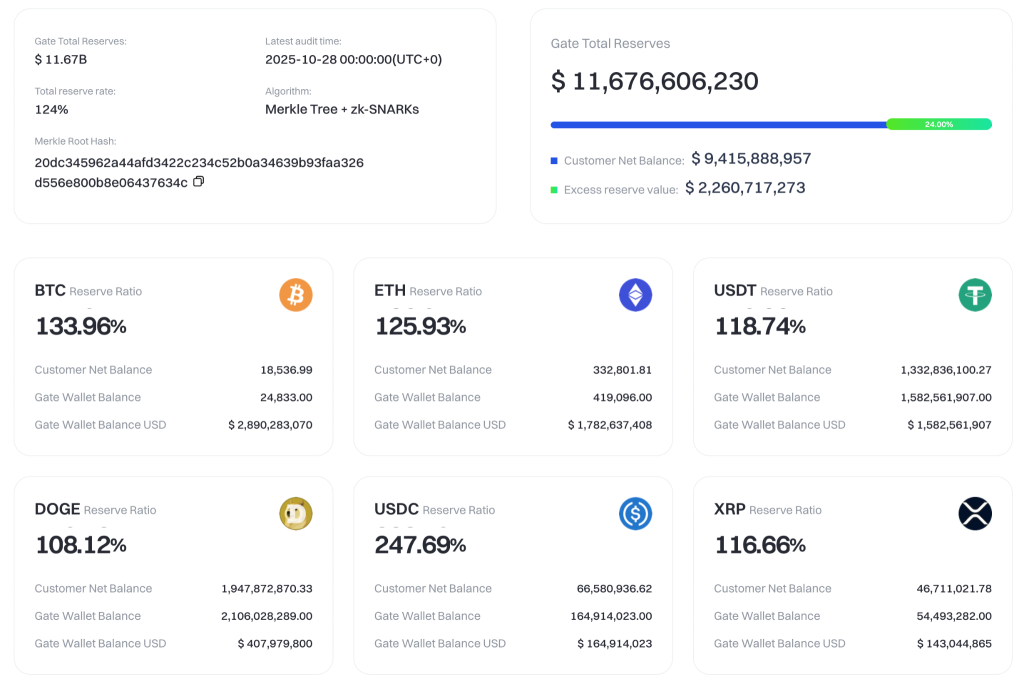Click the USDT Tether icon
1024x690 pixels.
click(x=975, y=294)
